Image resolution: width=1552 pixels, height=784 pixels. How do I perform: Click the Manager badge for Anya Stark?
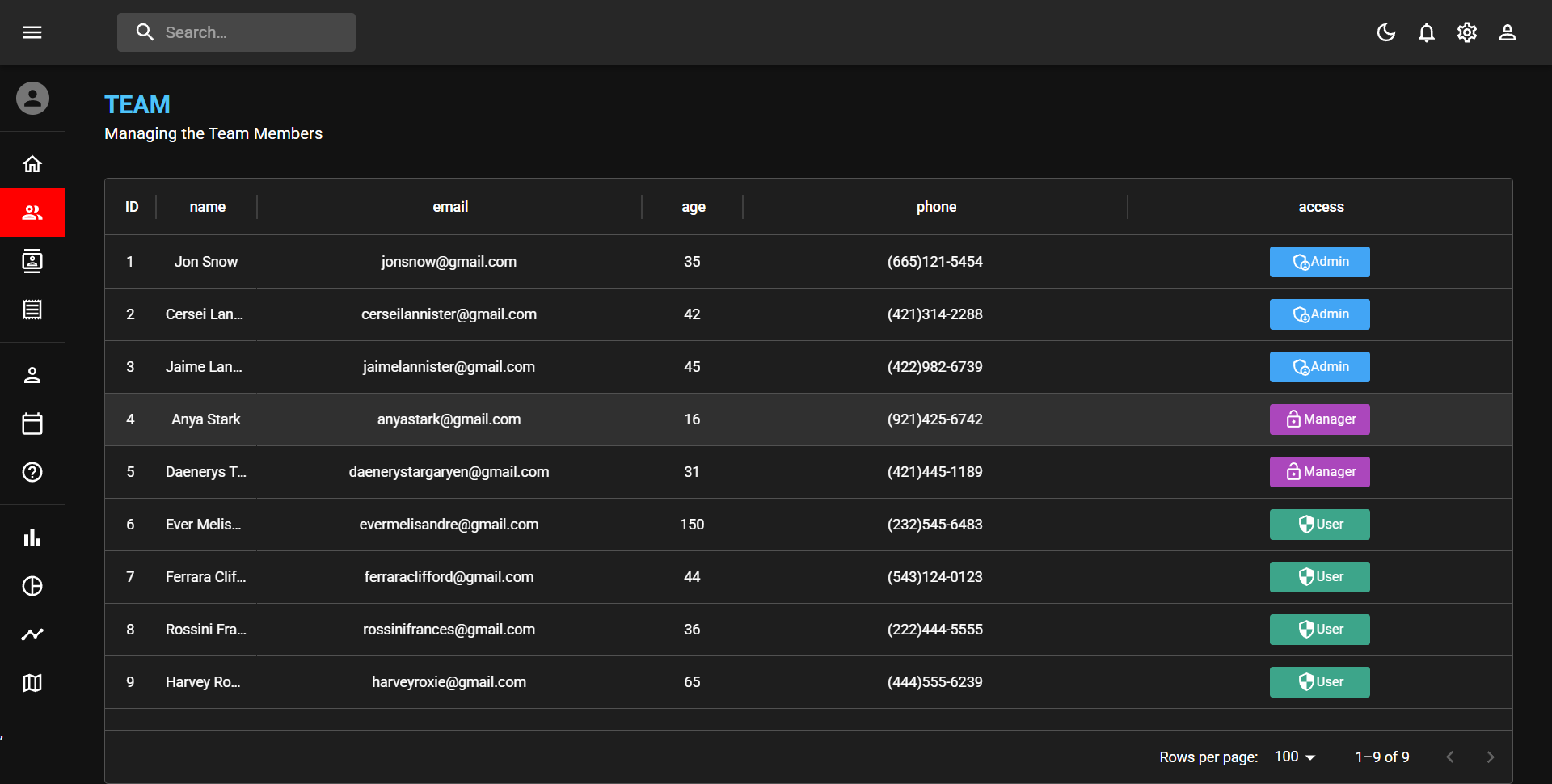pyautogui.click(x=1319, y=419)
